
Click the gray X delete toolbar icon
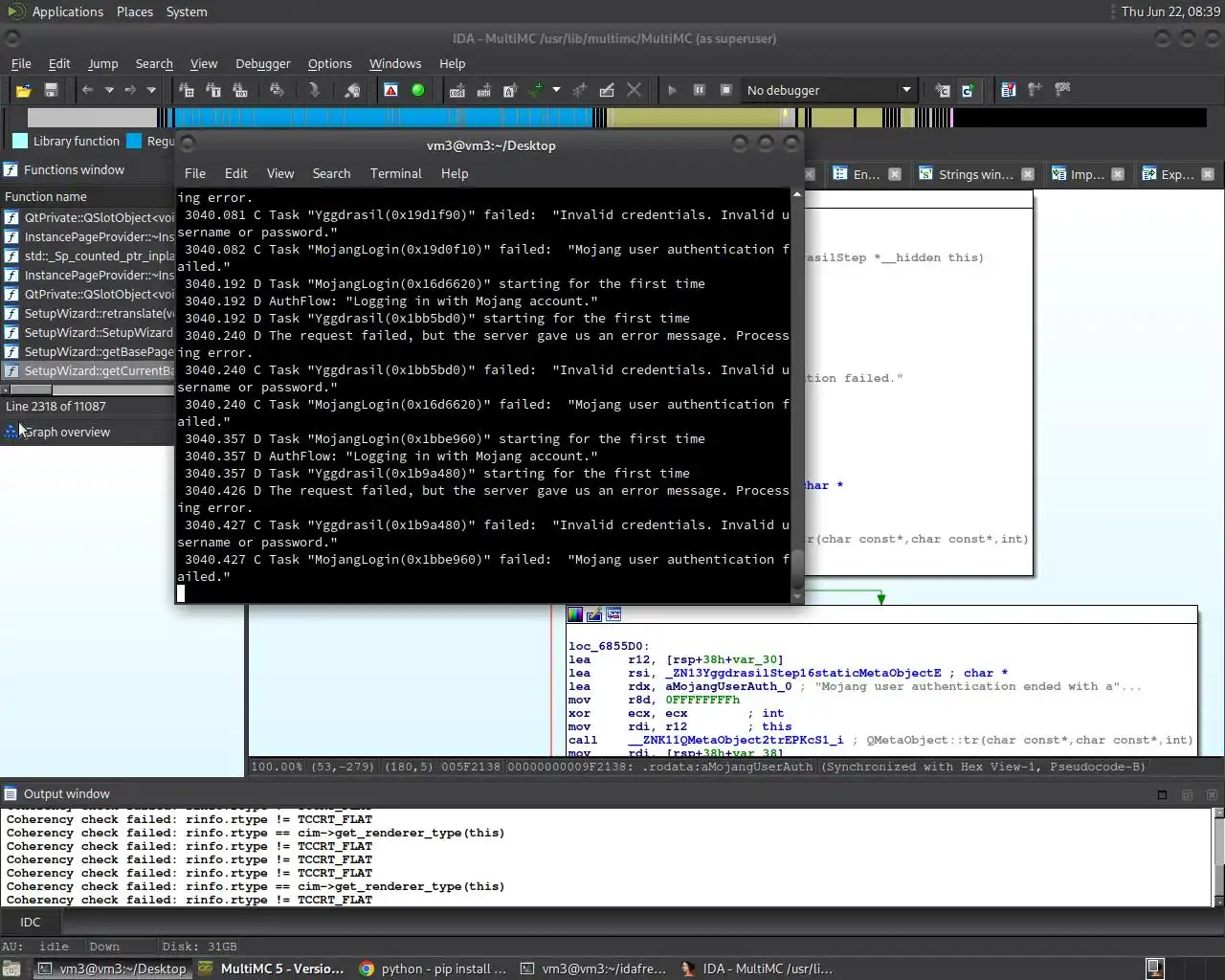tap(634, 90)
